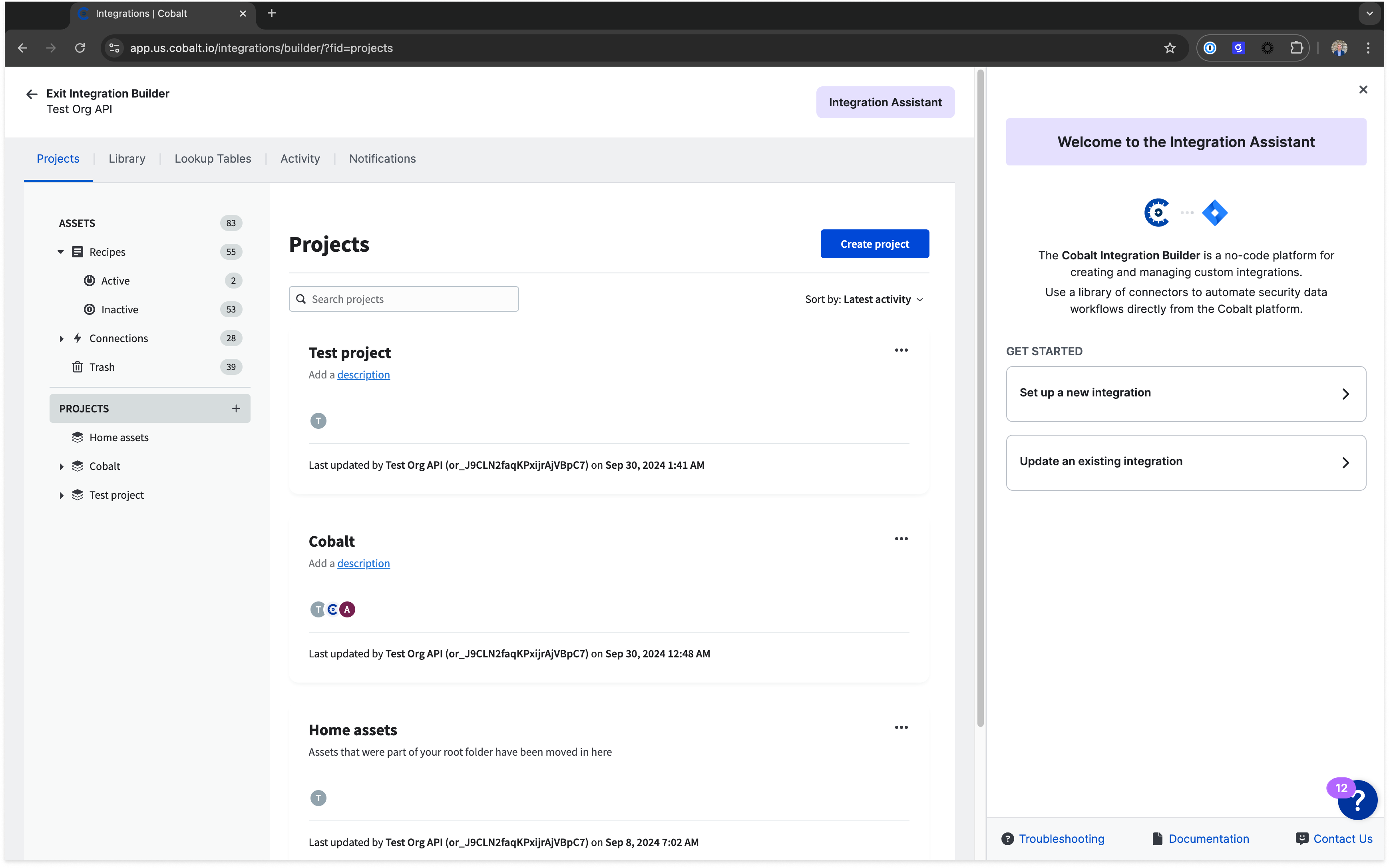Click the add description link in Test project

click(x=363, y=374)
